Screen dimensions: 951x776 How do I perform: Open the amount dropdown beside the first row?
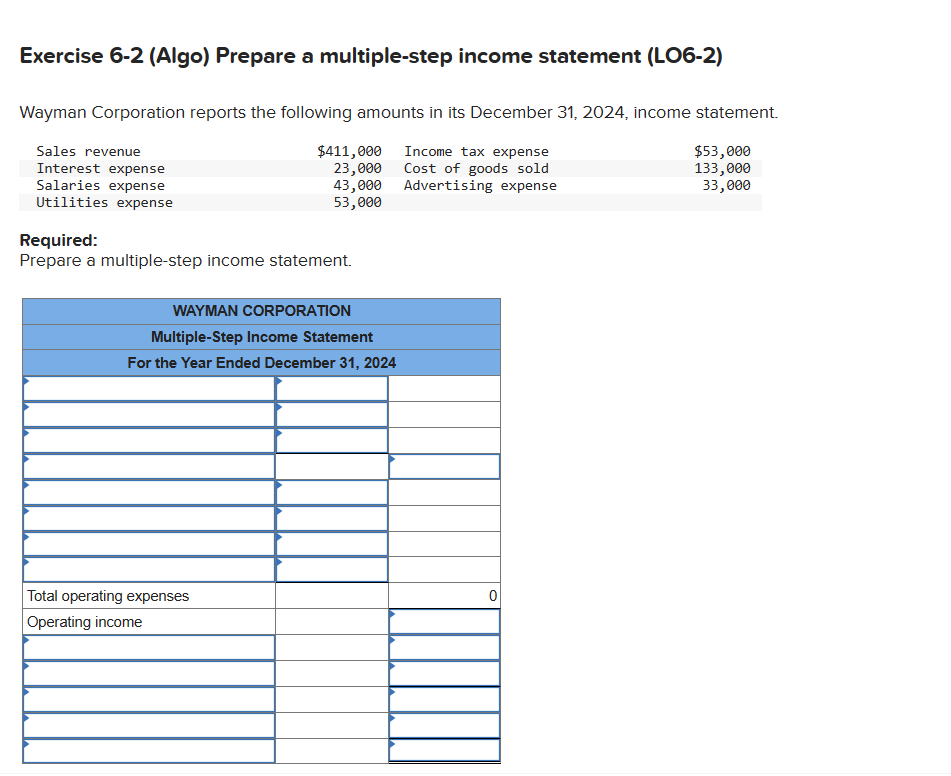[331, 387]
